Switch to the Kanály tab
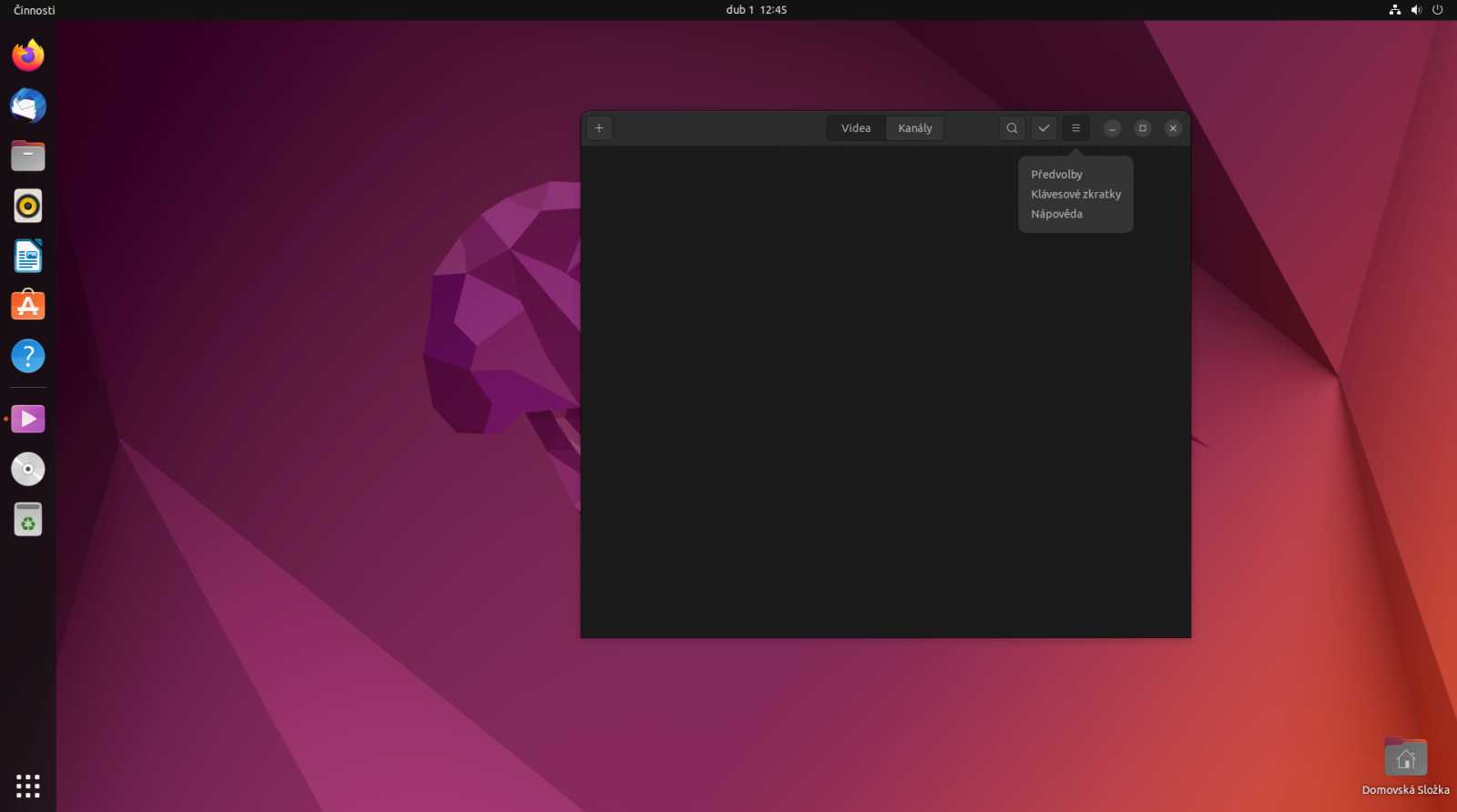Image resolution: width=1457 pixels, height=812 pixels. coord(915,128)
